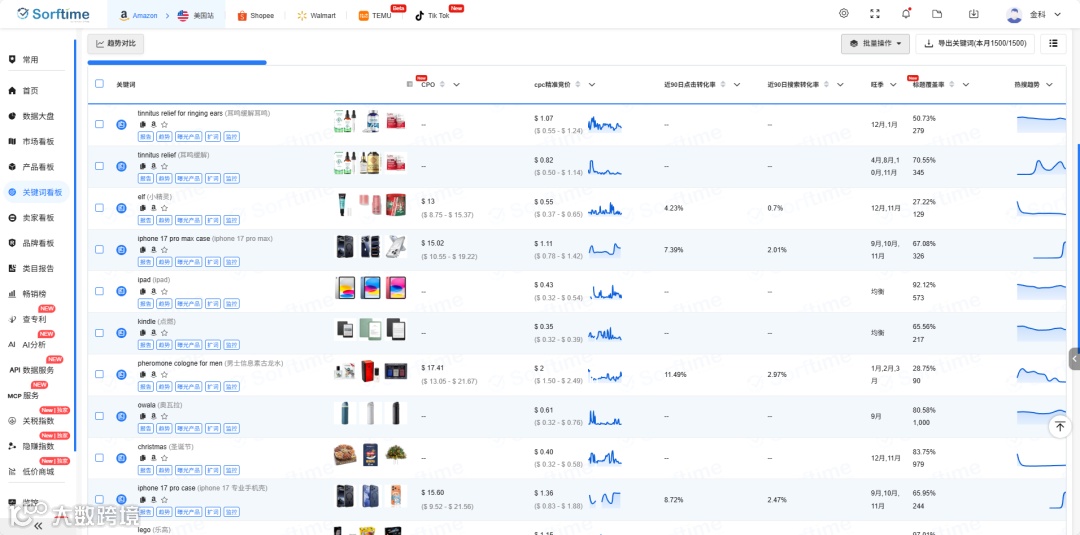
Task: Click the blue horizontal scroll bar under toolbar
Action: click(177, 63)
